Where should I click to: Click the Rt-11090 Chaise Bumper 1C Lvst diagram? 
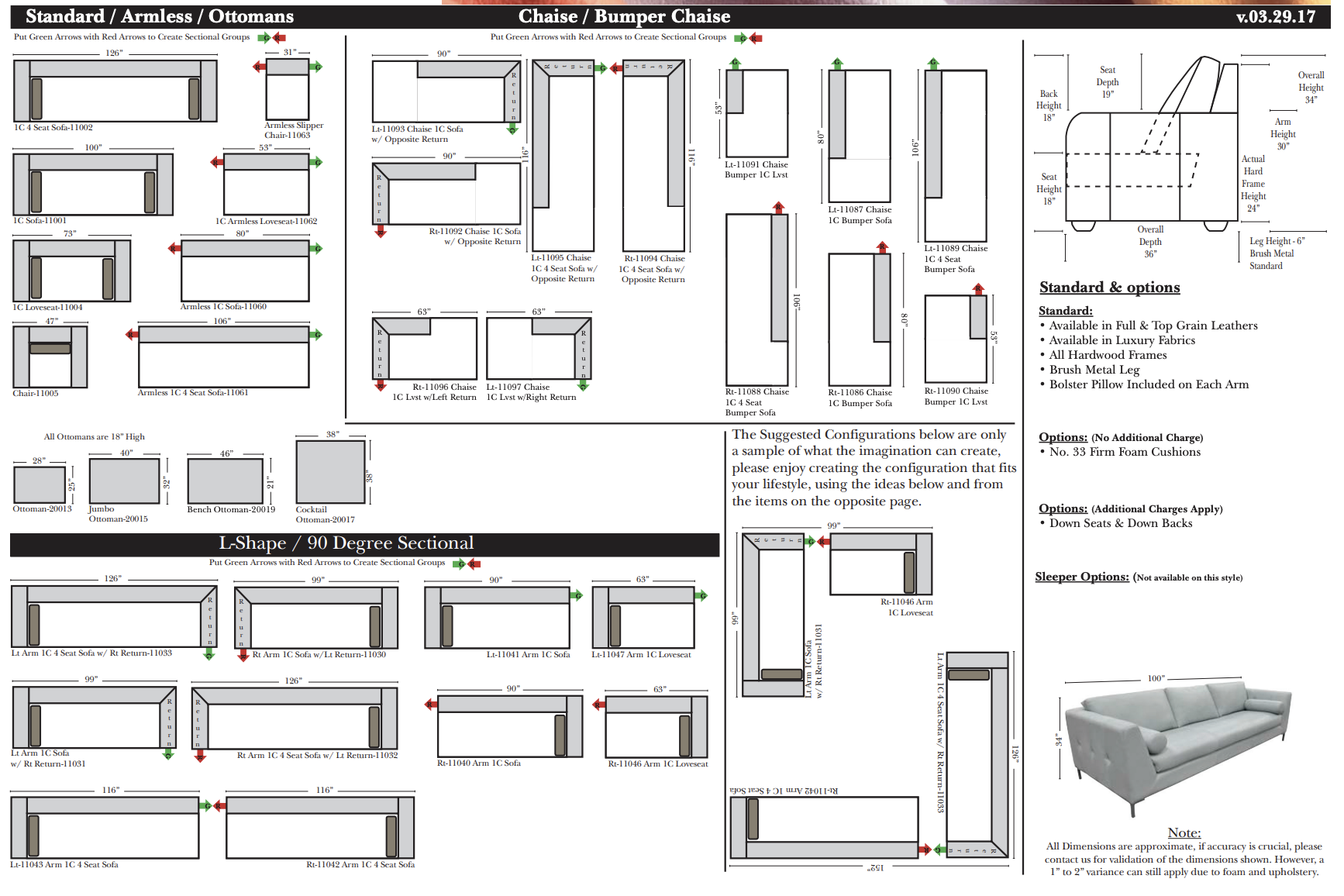(x=956, y=339)
